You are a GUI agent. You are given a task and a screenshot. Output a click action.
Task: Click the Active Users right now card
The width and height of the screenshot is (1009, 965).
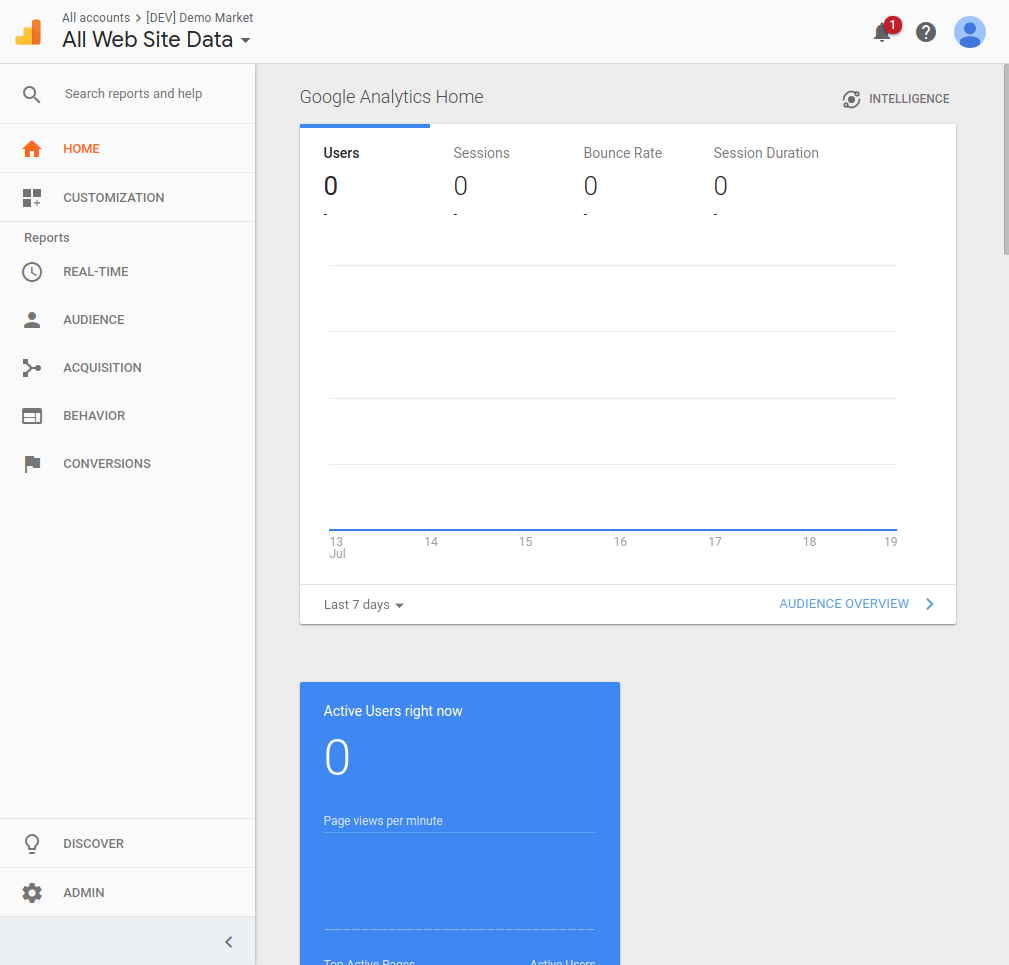pyautogui.click(x=459, y=823)
